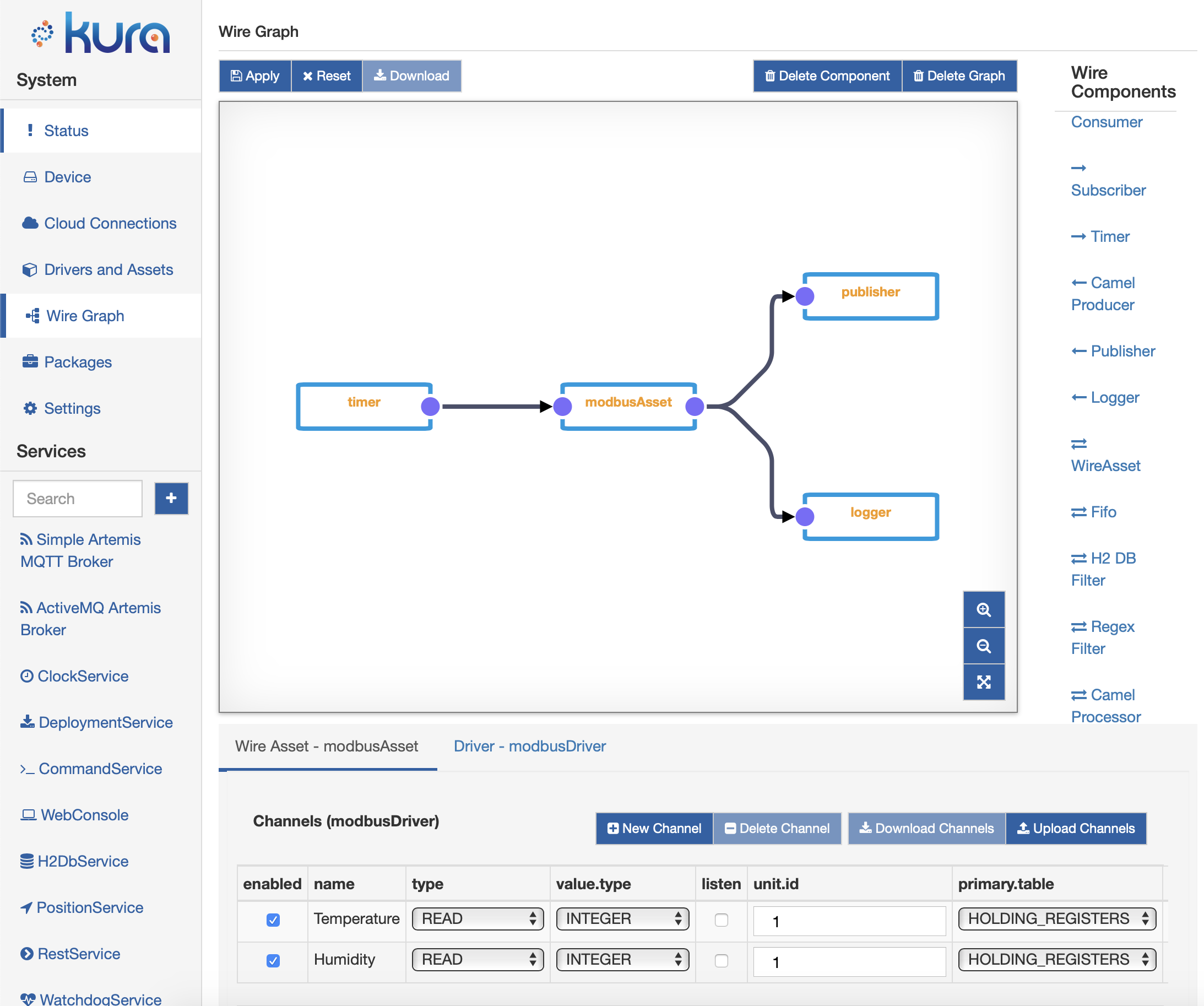Add a Regex Filter component
Screen dimensions: 1204x1006
tap(1103, 637)
